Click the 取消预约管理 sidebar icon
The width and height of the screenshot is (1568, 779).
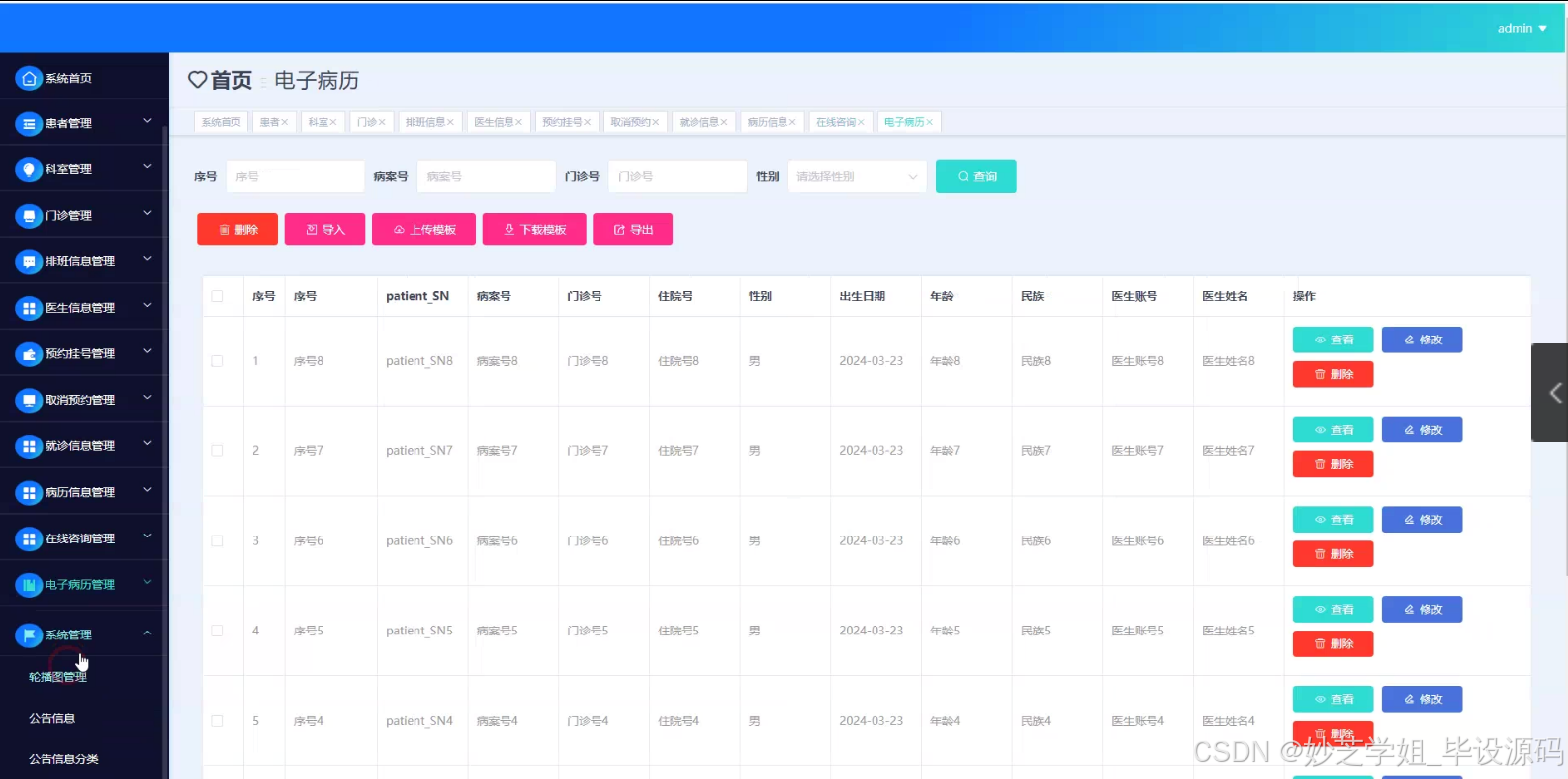[x=29, y=400]
